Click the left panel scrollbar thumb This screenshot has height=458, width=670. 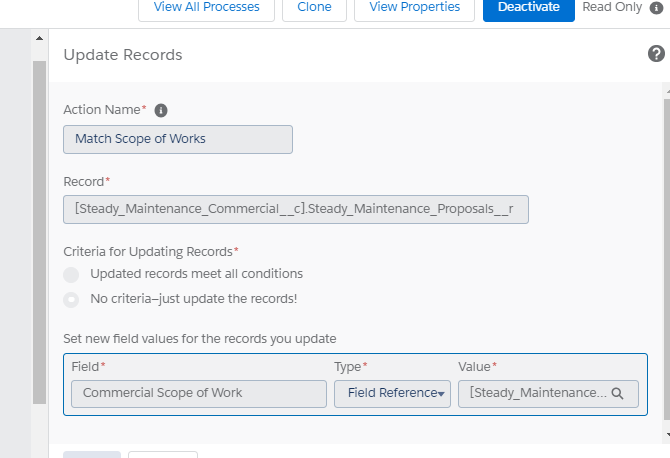(40, 230)
